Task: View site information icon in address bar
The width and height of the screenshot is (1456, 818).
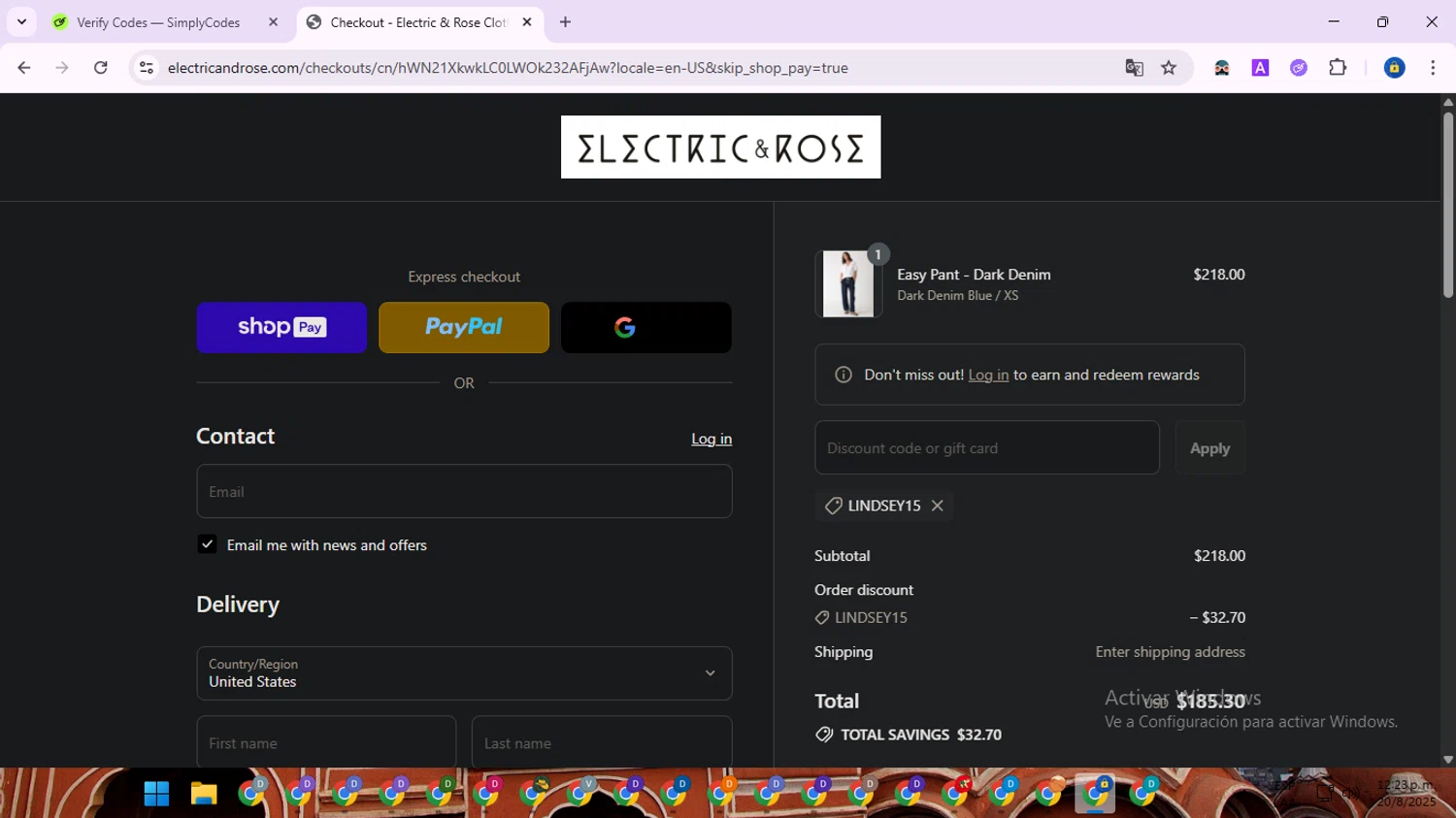Action: point(147,68)
